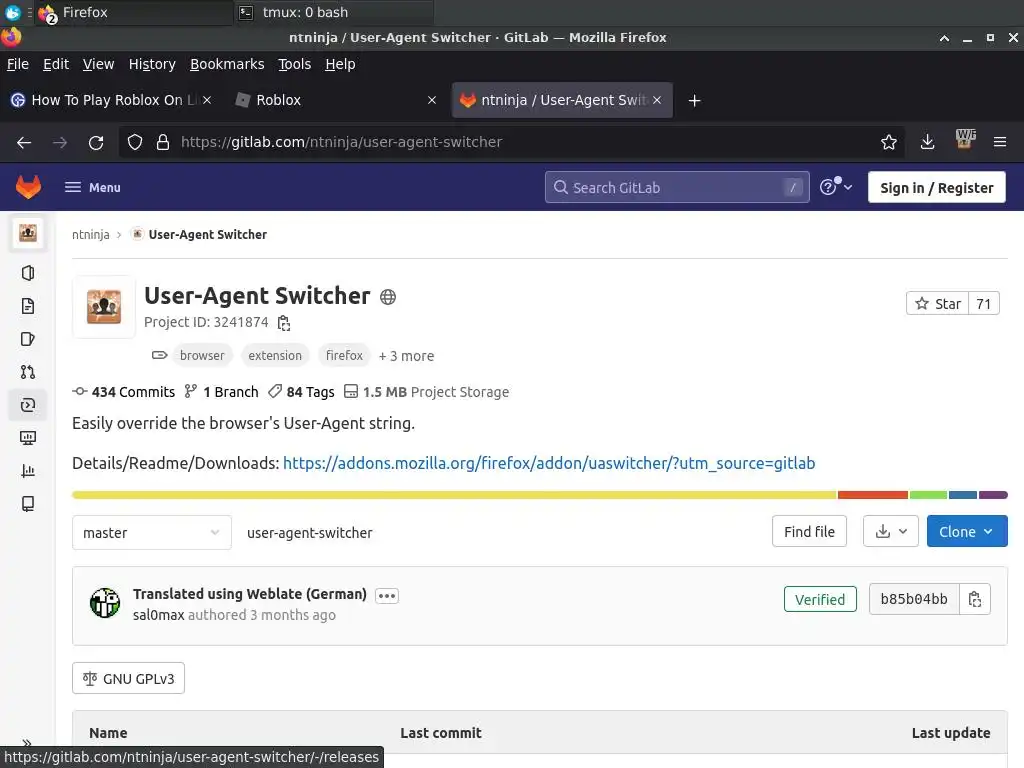Bookmark this page with star icon

pyautogui.click(x=888, y=142)
